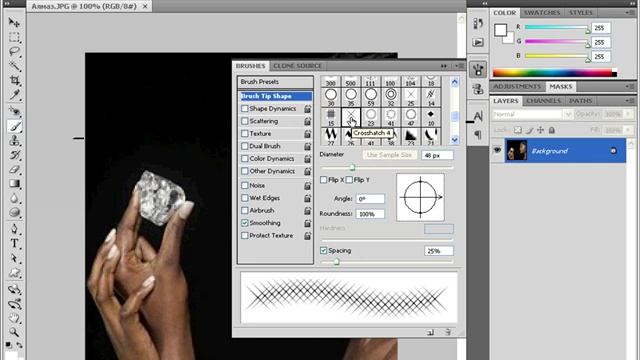Click Use Sample Size button
The height and width of the screenshot is (360, 640).
click(389, 155)
